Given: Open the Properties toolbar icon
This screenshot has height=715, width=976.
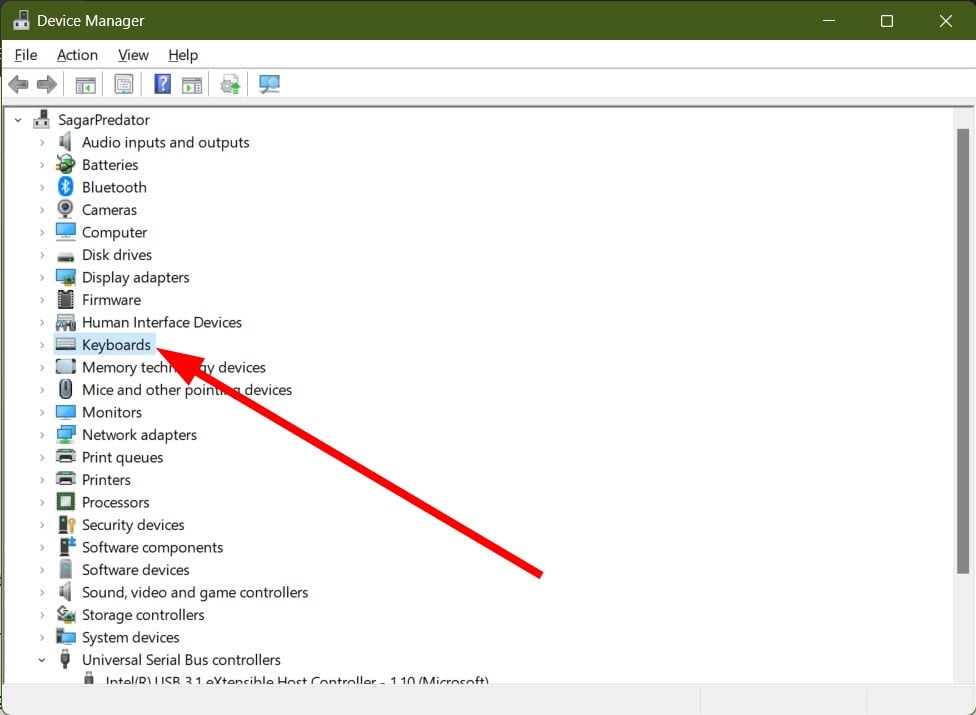Looking at the screenshot, I should [124, 84].
